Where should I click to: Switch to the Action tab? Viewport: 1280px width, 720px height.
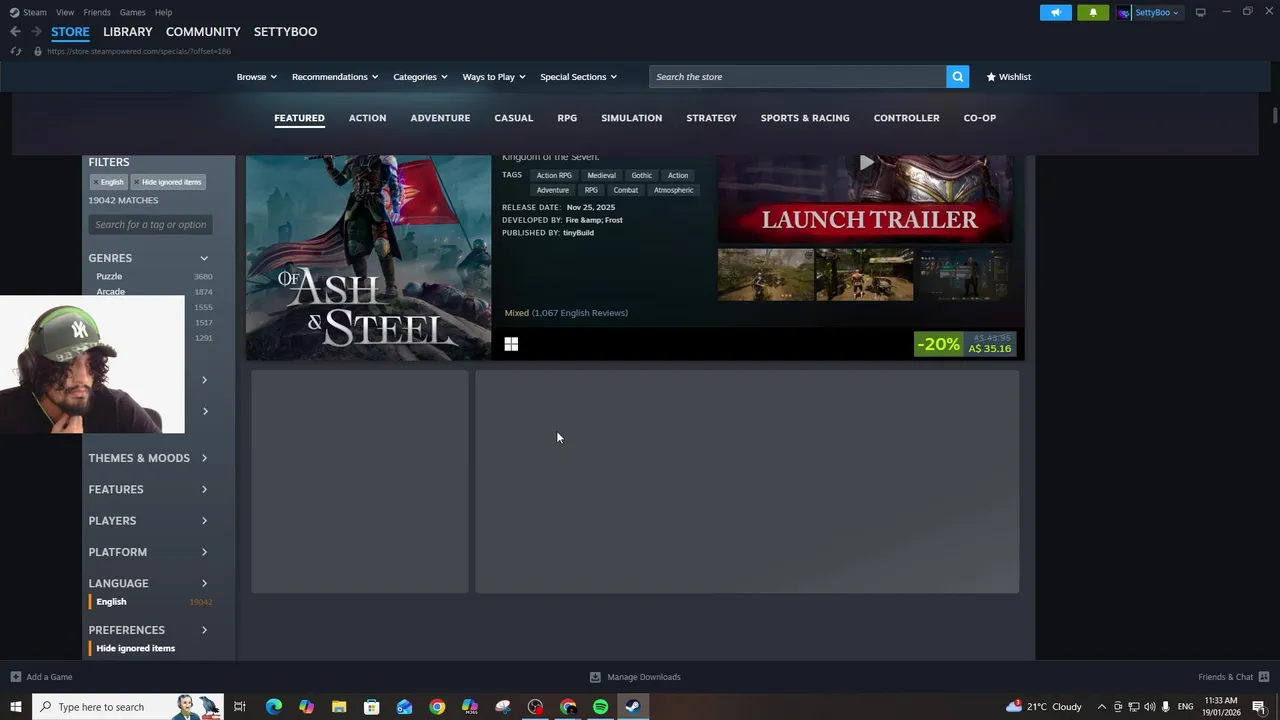tap(367, 118)
